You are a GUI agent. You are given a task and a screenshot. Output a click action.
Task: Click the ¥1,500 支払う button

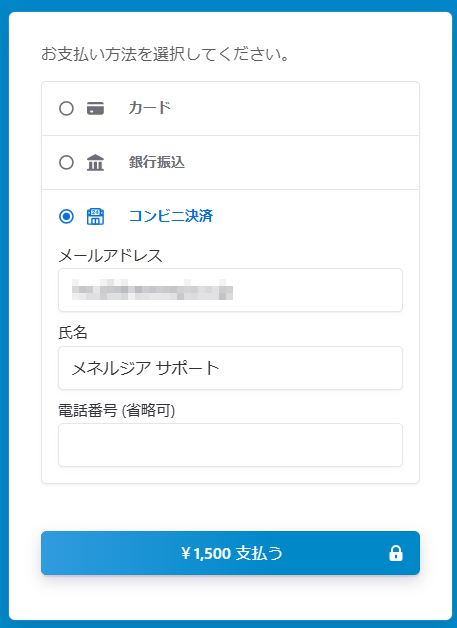[x=230, y=553]
